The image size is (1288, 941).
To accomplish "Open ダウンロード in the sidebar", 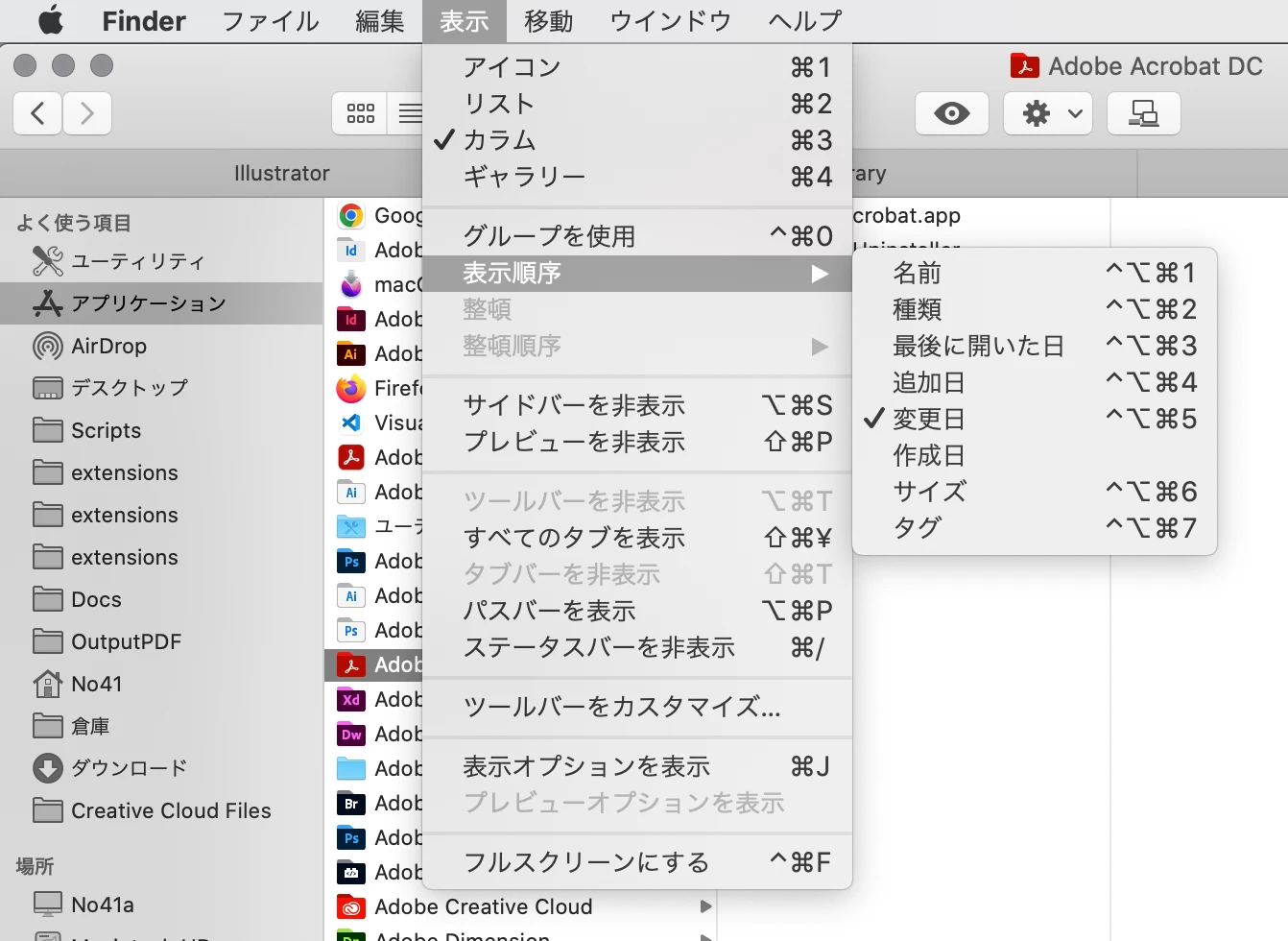I will coord(161,768).
